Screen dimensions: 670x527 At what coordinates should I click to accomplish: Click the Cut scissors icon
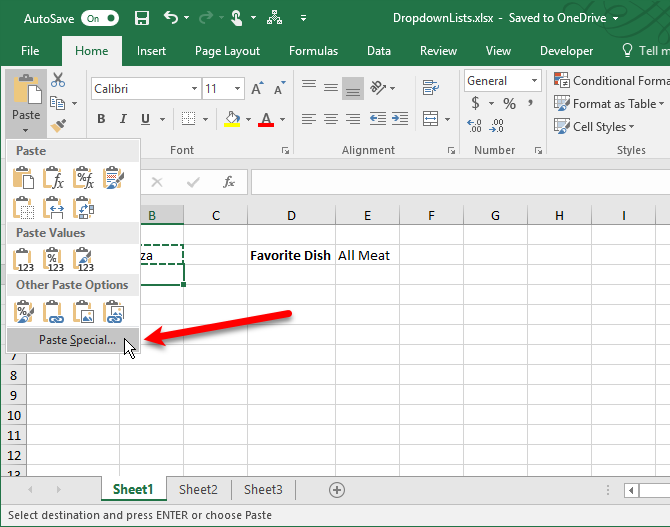pos(58,80)
